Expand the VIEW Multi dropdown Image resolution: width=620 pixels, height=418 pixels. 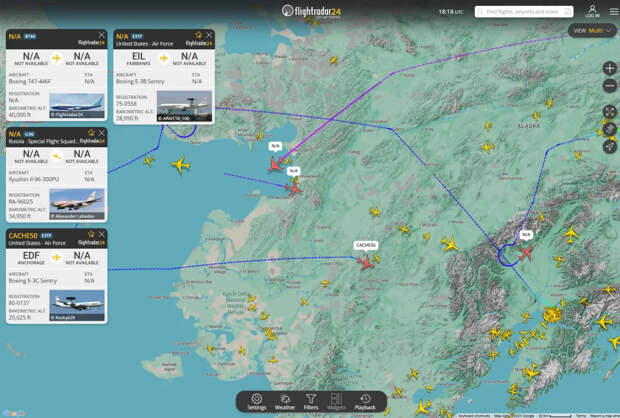593,31
